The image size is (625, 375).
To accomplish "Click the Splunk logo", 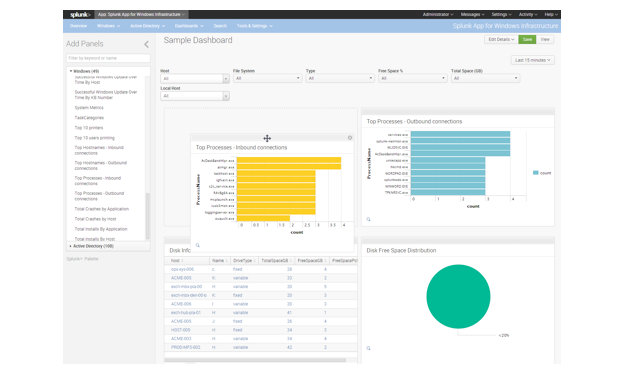I will (80, 15).
